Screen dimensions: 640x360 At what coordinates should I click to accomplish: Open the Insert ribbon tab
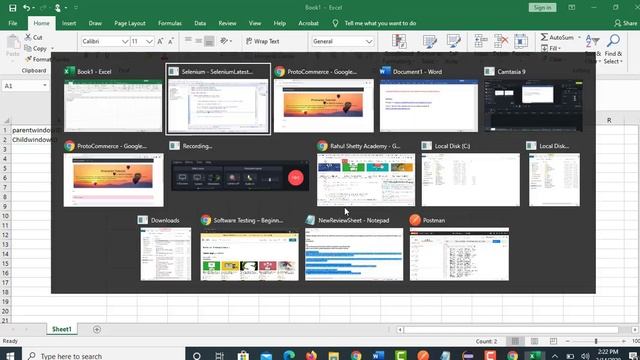[69, 23]
